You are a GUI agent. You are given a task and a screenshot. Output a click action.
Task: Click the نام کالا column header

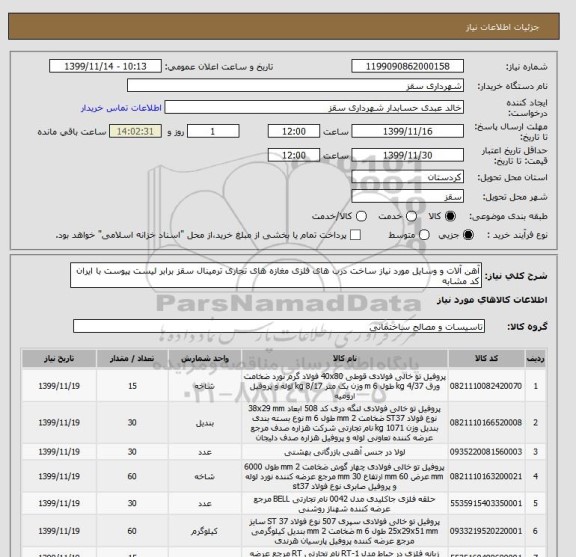click(x=345, y=358)
